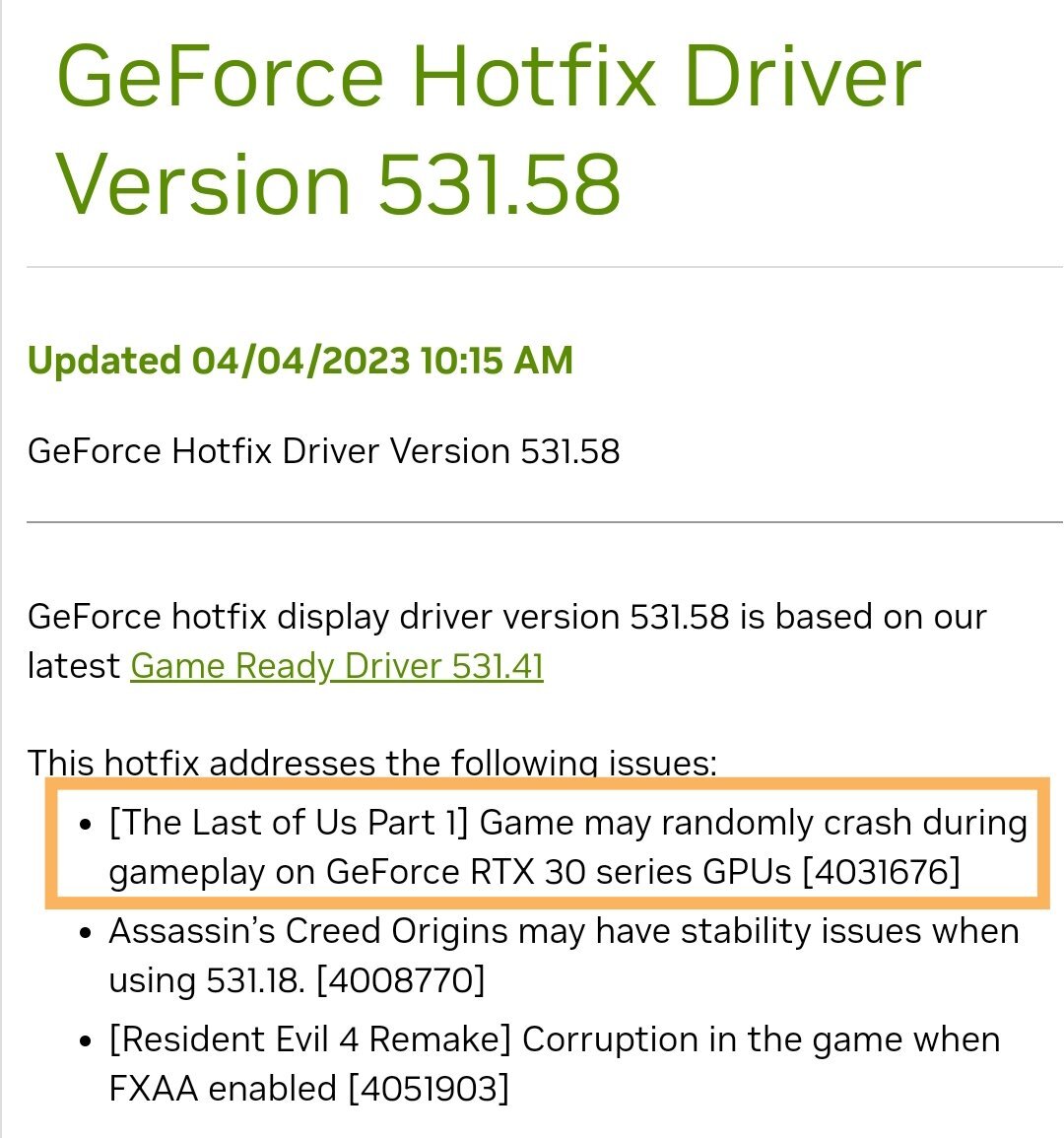Viewport: 1064px width, 1138px height.
Task: Click the 'FXAA enabled' text
Action: (x=223, y=1089)
